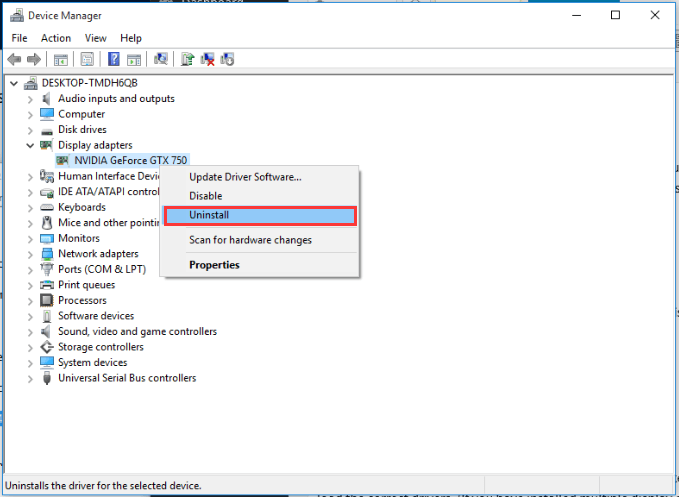Click the Forward arrow toolbar icon
Image resolution: width=679 pixels, height=497 pixels.
point(34,59)
